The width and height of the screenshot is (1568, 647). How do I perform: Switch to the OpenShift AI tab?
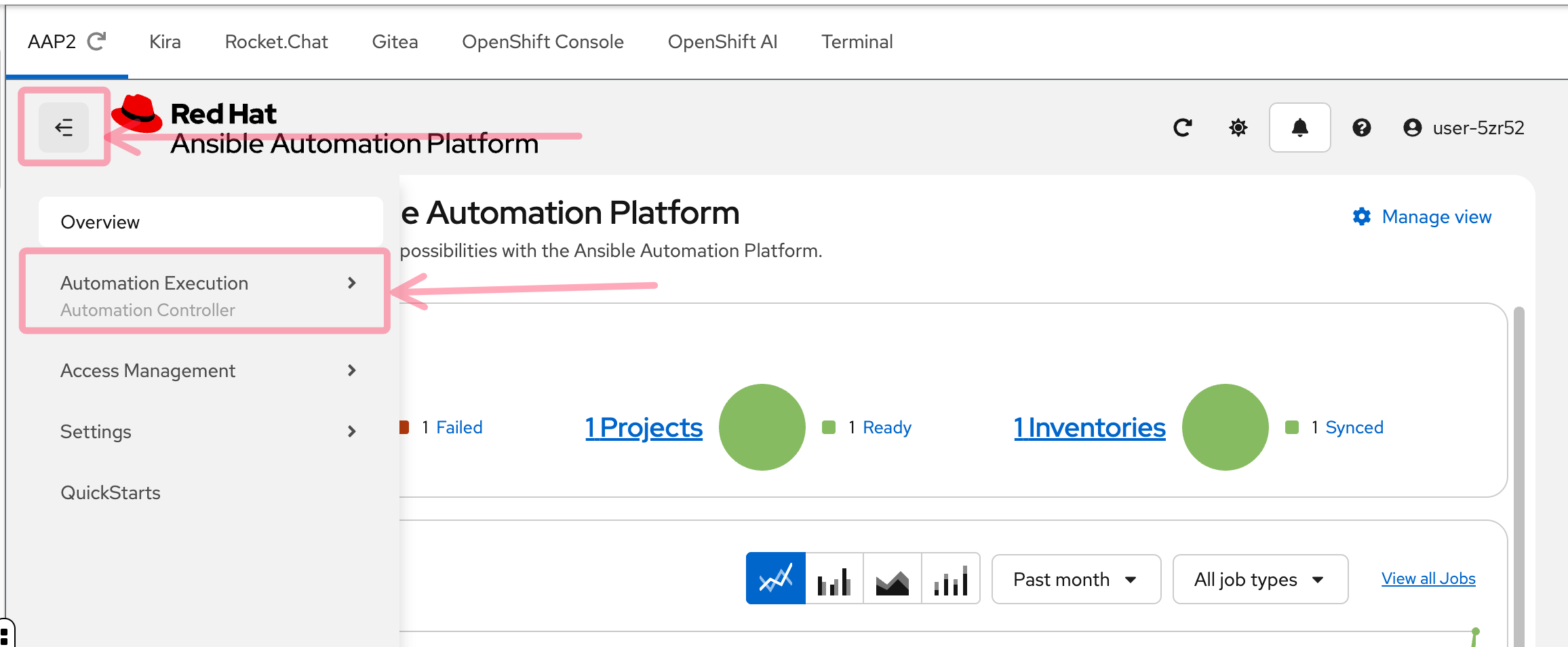(722, 42)
